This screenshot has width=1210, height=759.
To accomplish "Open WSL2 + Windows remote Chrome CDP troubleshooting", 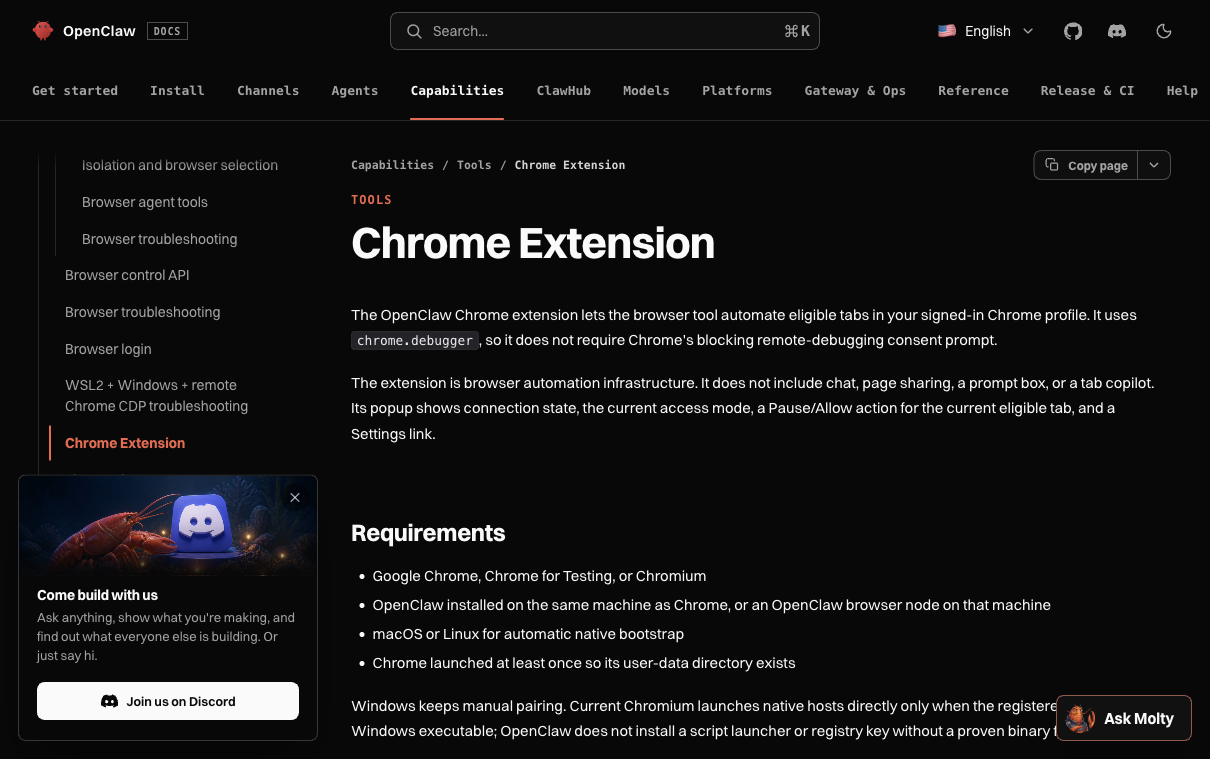I will pyautogui.click(x=156, y=396).
